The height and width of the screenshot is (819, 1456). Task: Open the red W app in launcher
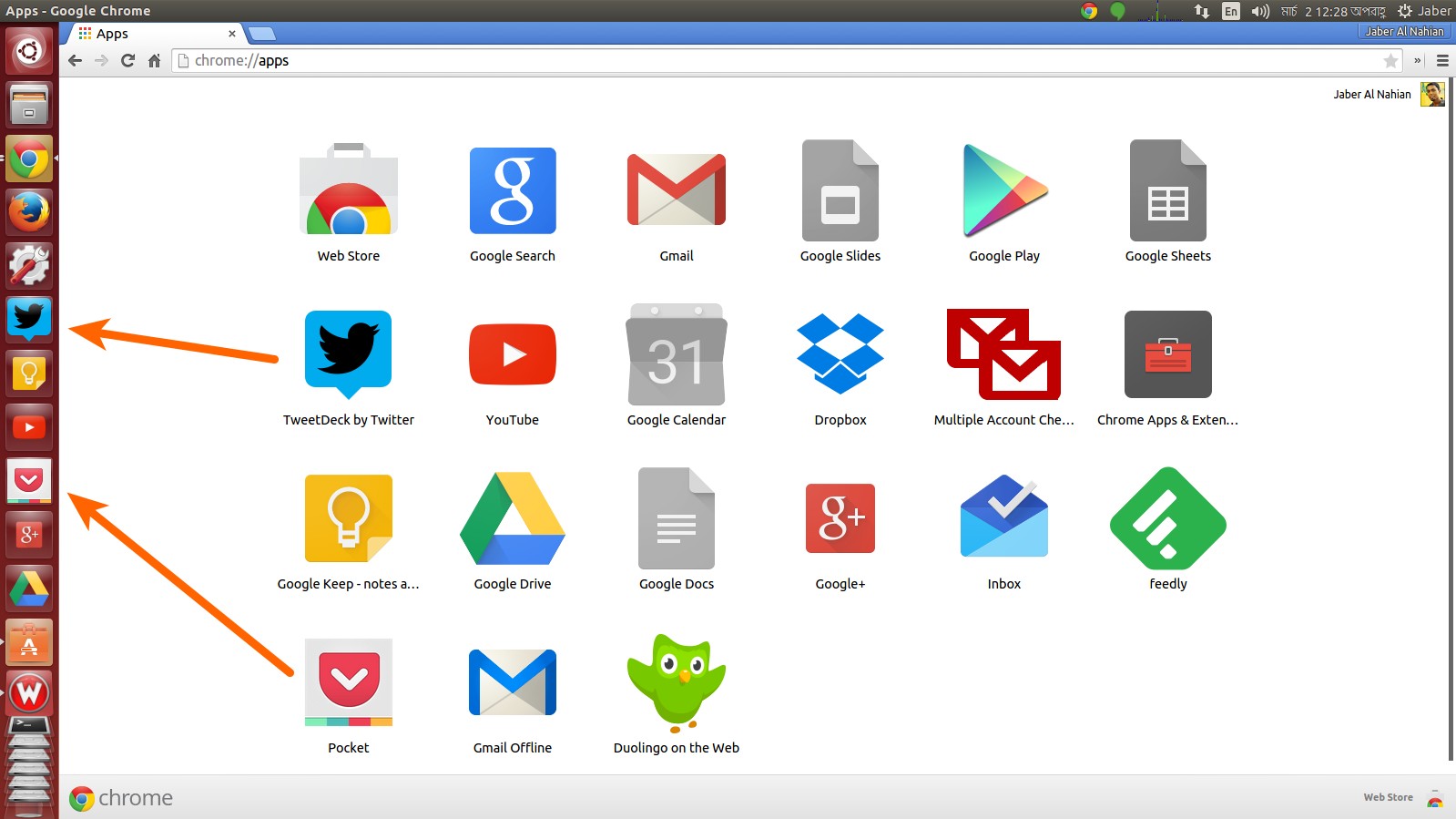29,692
